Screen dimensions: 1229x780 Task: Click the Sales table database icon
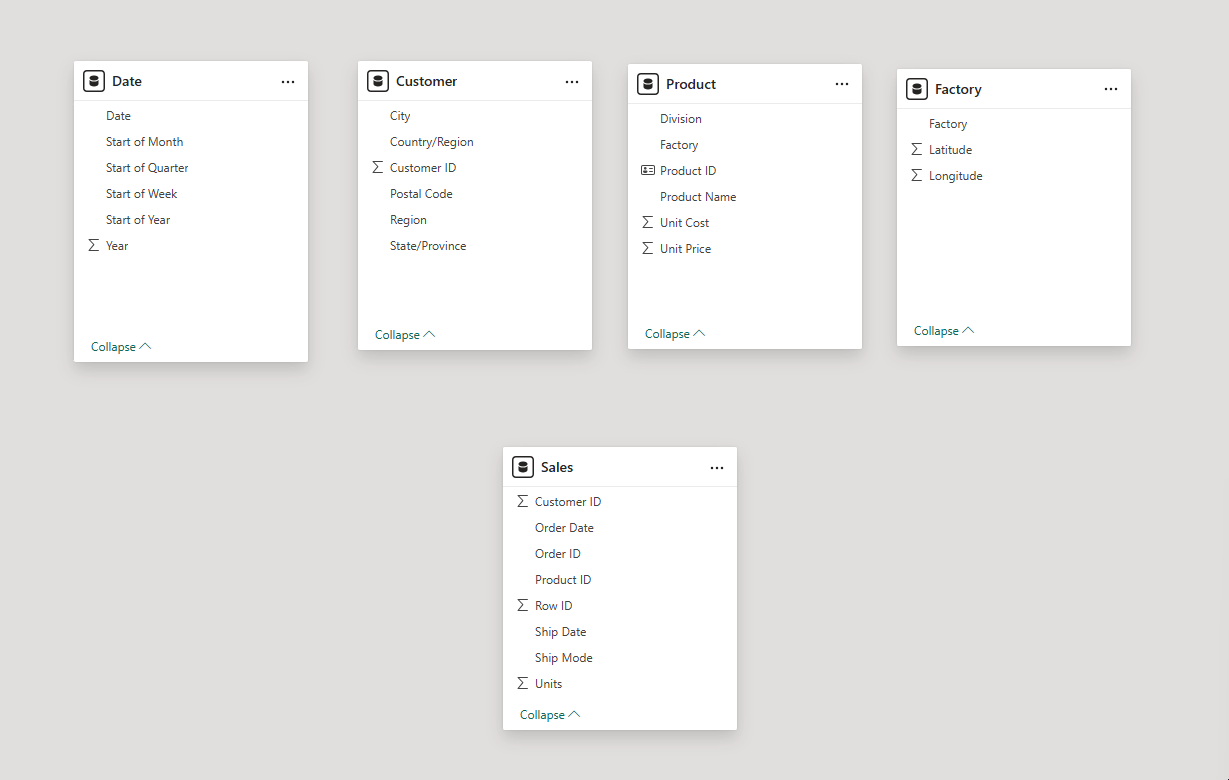click(523, 467)
